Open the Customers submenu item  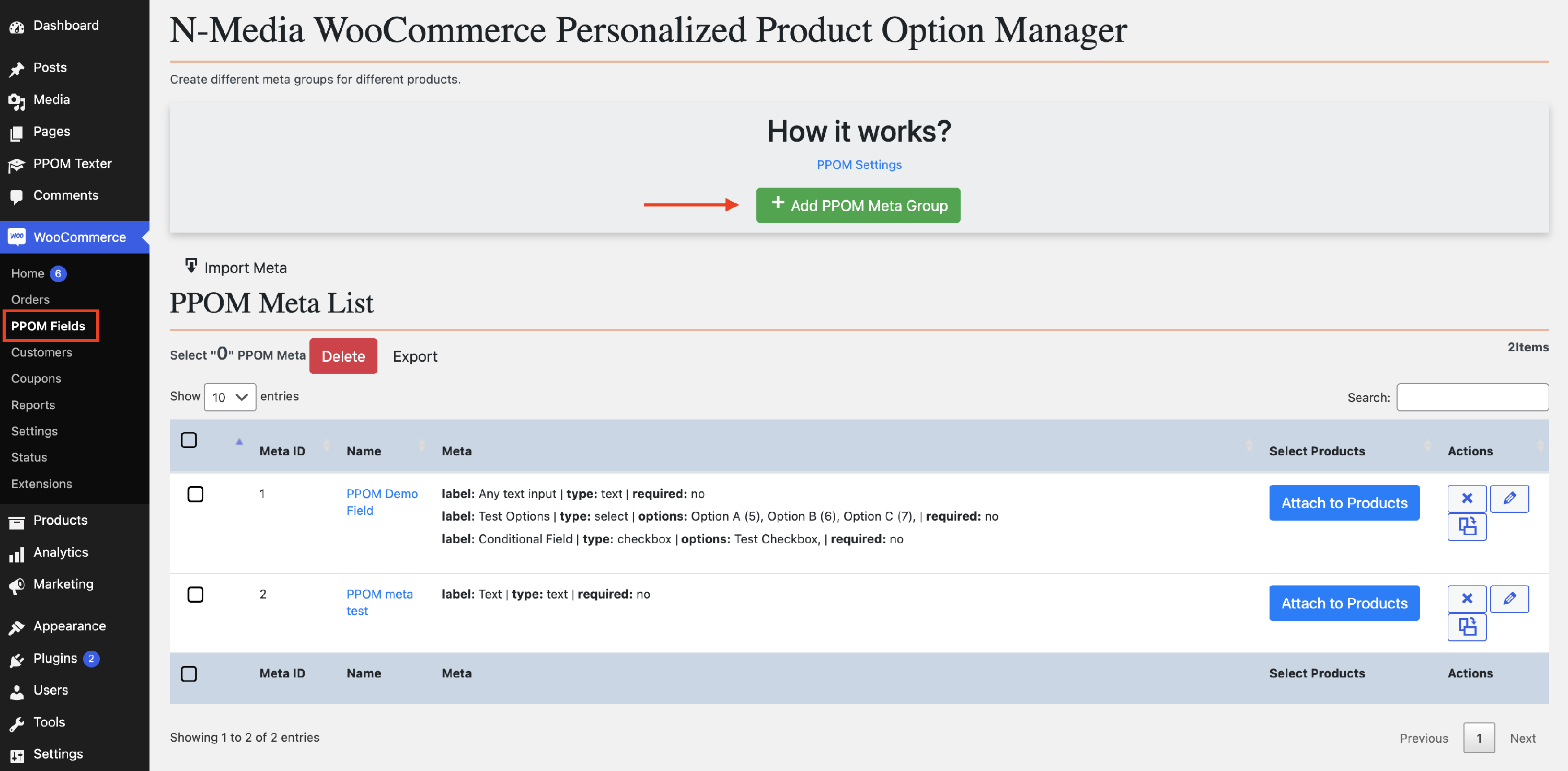click(41, 352)
